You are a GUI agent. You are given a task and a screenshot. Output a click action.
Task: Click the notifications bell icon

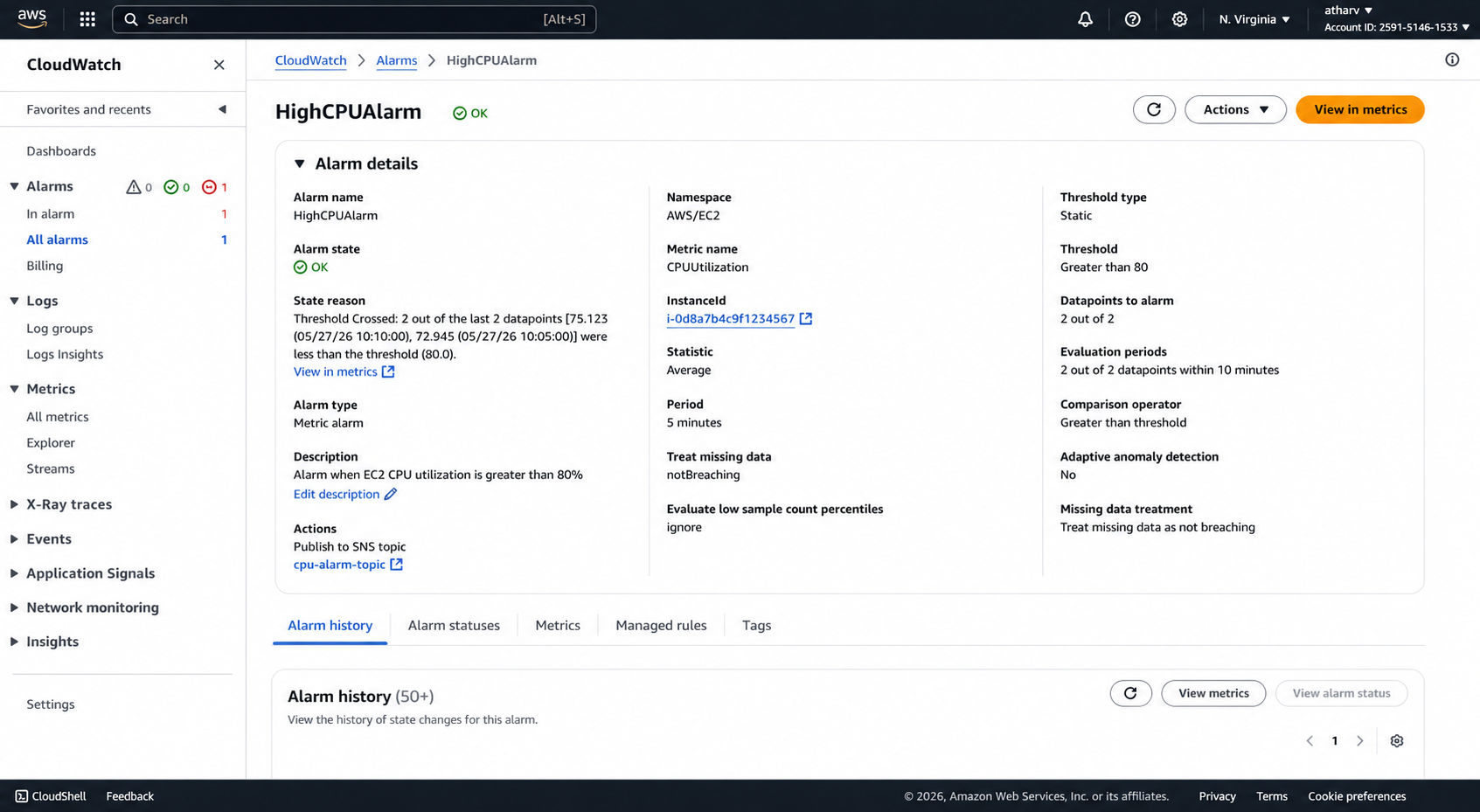click(x=1085, y=19)
